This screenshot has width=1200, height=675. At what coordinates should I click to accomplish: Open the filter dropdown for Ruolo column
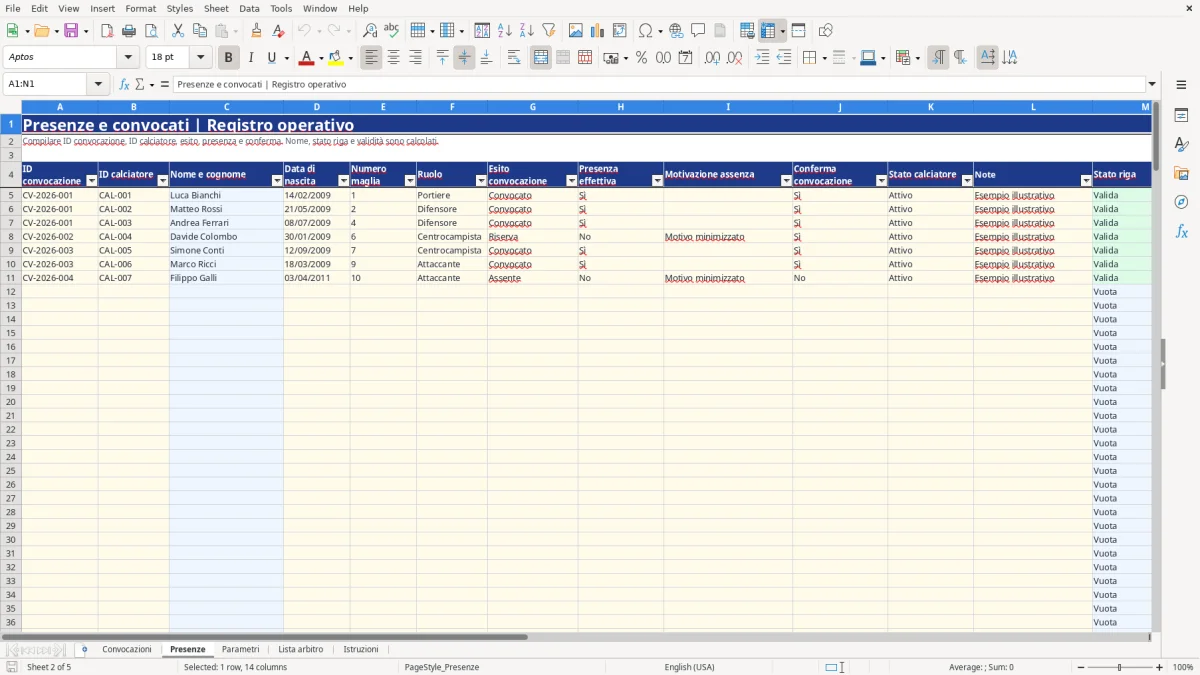point(480,181)
